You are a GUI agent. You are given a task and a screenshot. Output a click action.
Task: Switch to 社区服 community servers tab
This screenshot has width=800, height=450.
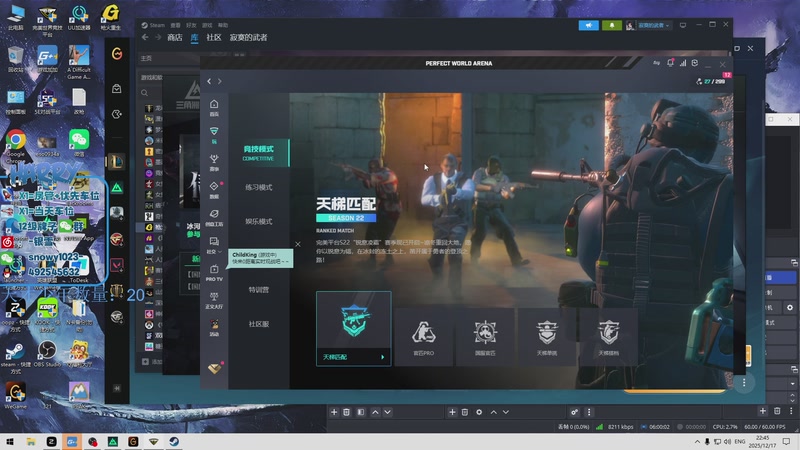pos(259,324)
